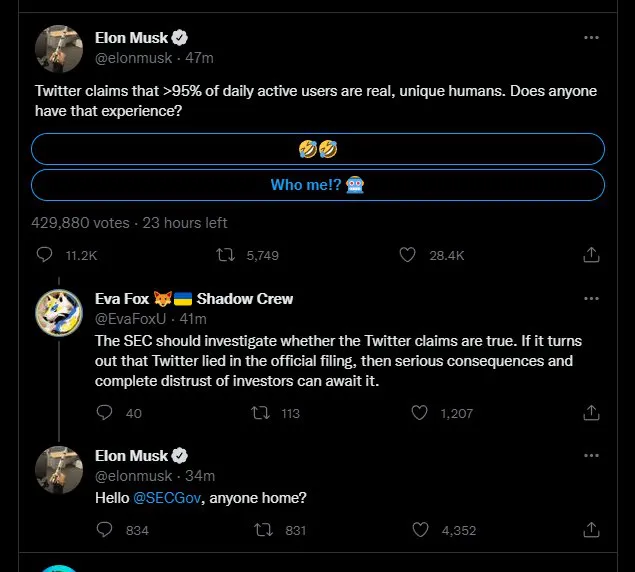The height and width of the screenshot is (572, 635).
Task: Retweet Eva Fox's tweet
Action: point(262,413)
